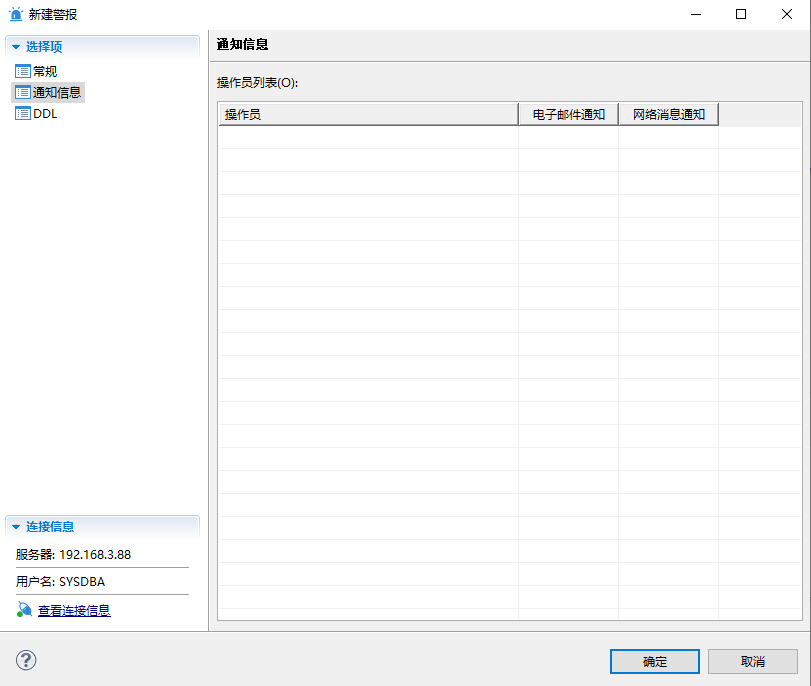
Task: Collapse the 连接信息 section arrow
Action: pos(16,527)
